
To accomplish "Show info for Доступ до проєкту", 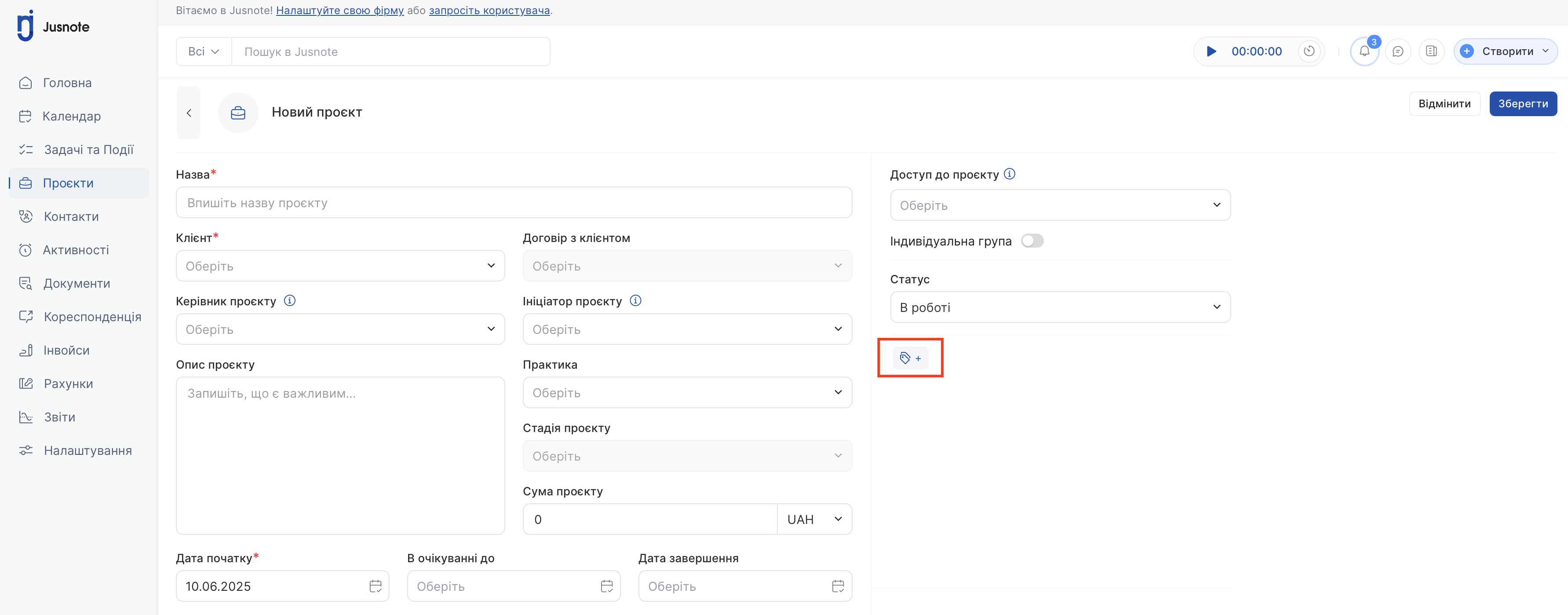I will tap(1009, 174).
